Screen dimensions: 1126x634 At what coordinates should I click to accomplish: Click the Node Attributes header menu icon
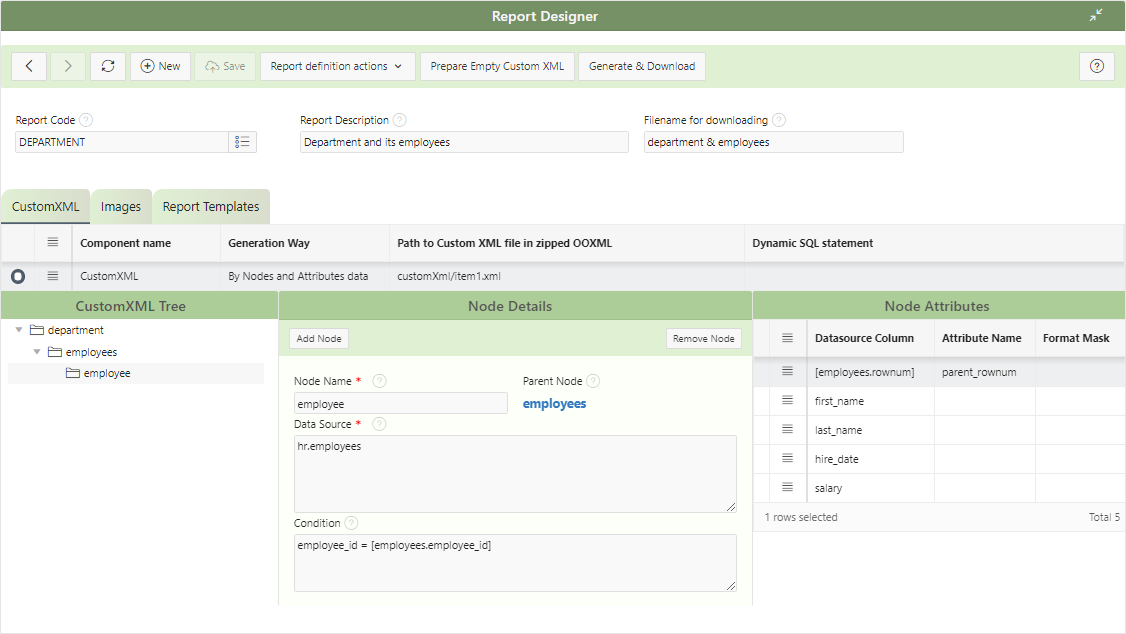click(787, 338)
